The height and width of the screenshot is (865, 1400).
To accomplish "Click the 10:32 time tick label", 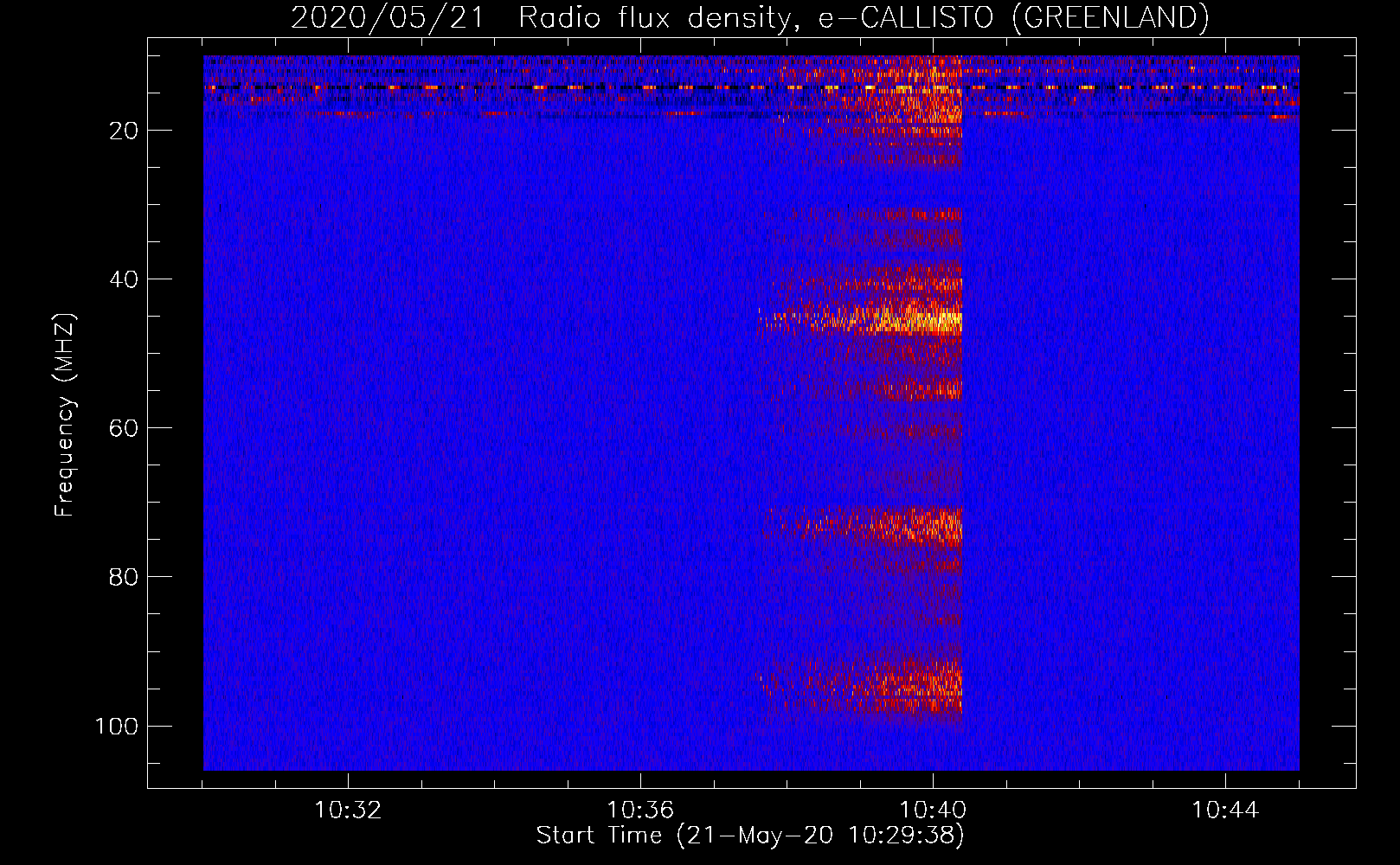I will 348,810.
